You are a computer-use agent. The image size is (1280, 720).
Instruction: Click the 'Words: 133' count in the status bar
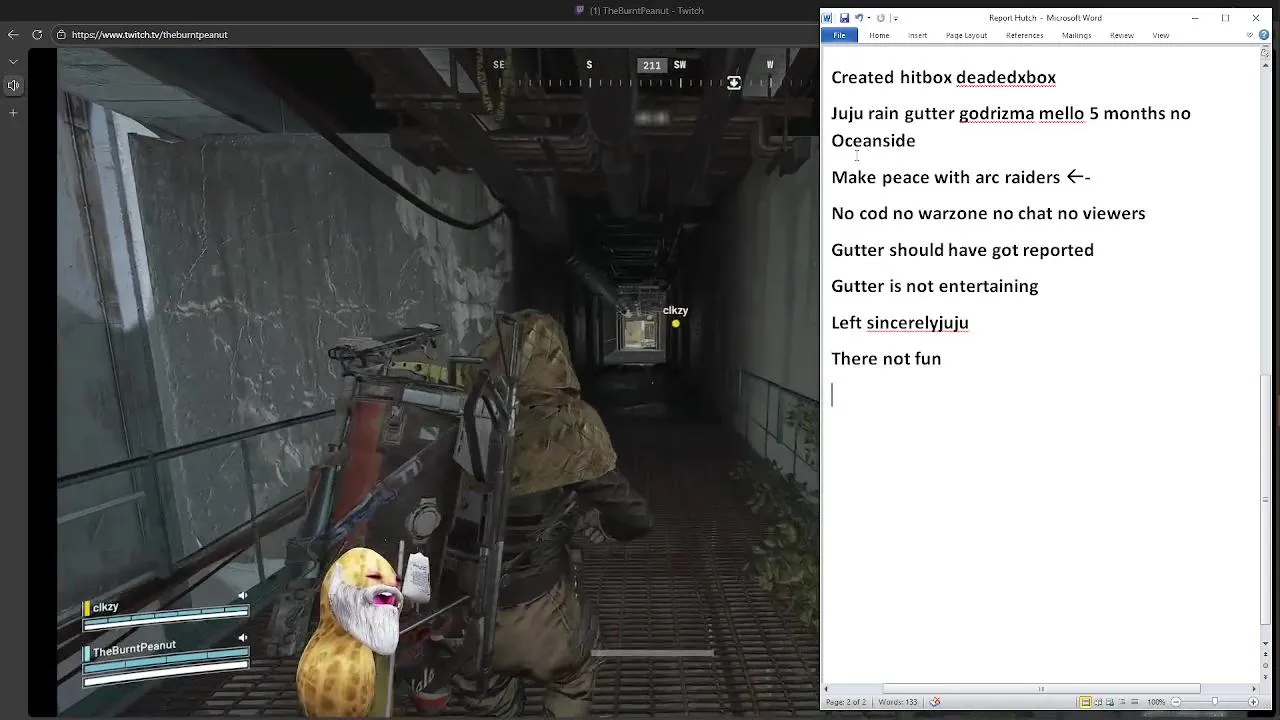point(897,702)
